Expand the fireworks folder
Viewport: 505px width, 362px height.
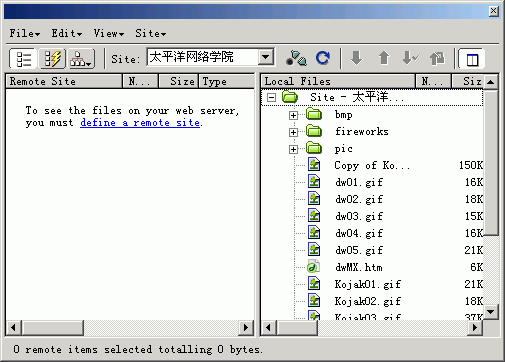pos(293,132)
